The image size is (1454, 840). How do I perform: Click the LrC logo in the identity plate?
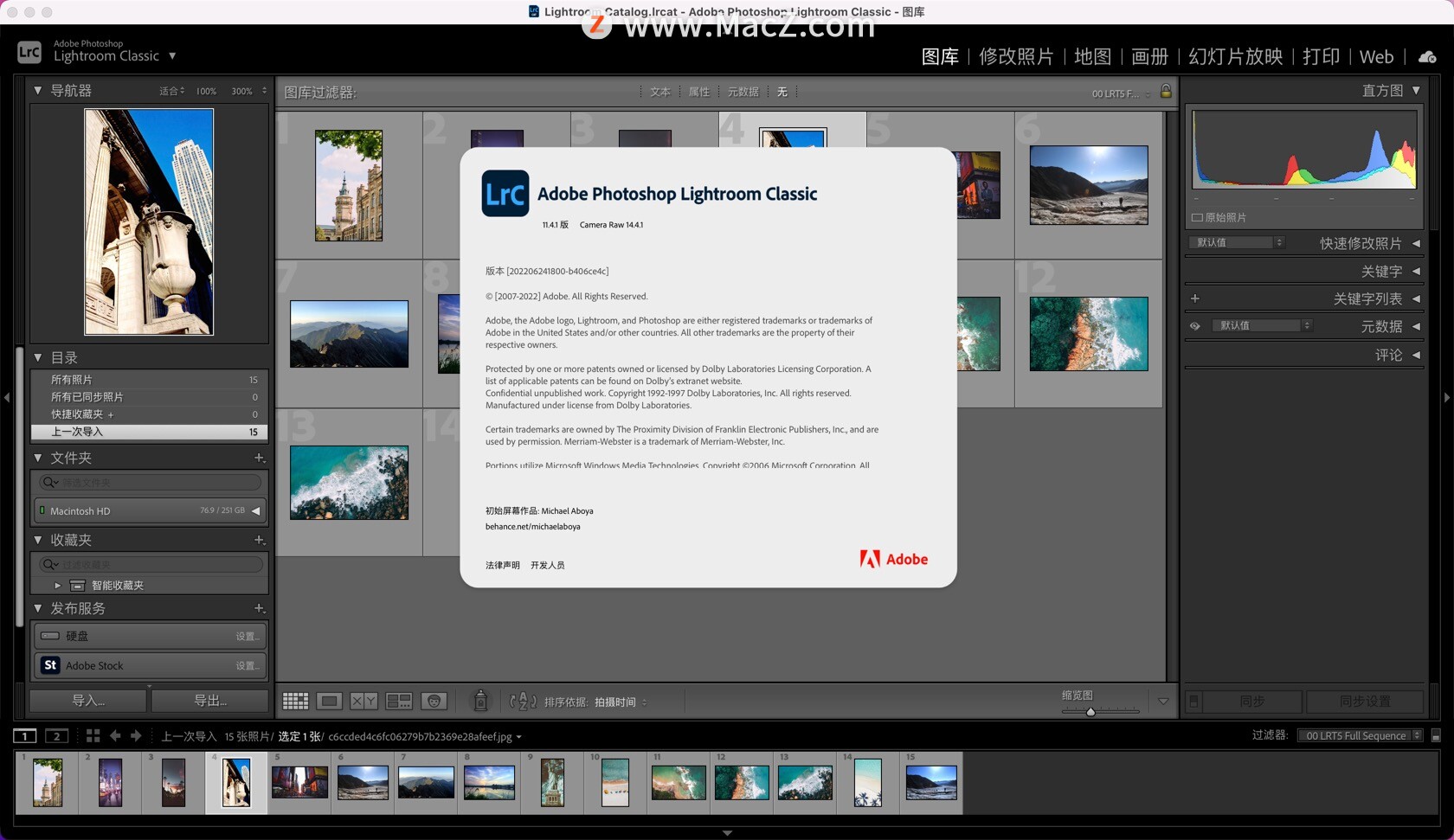(x=29, y=52)
